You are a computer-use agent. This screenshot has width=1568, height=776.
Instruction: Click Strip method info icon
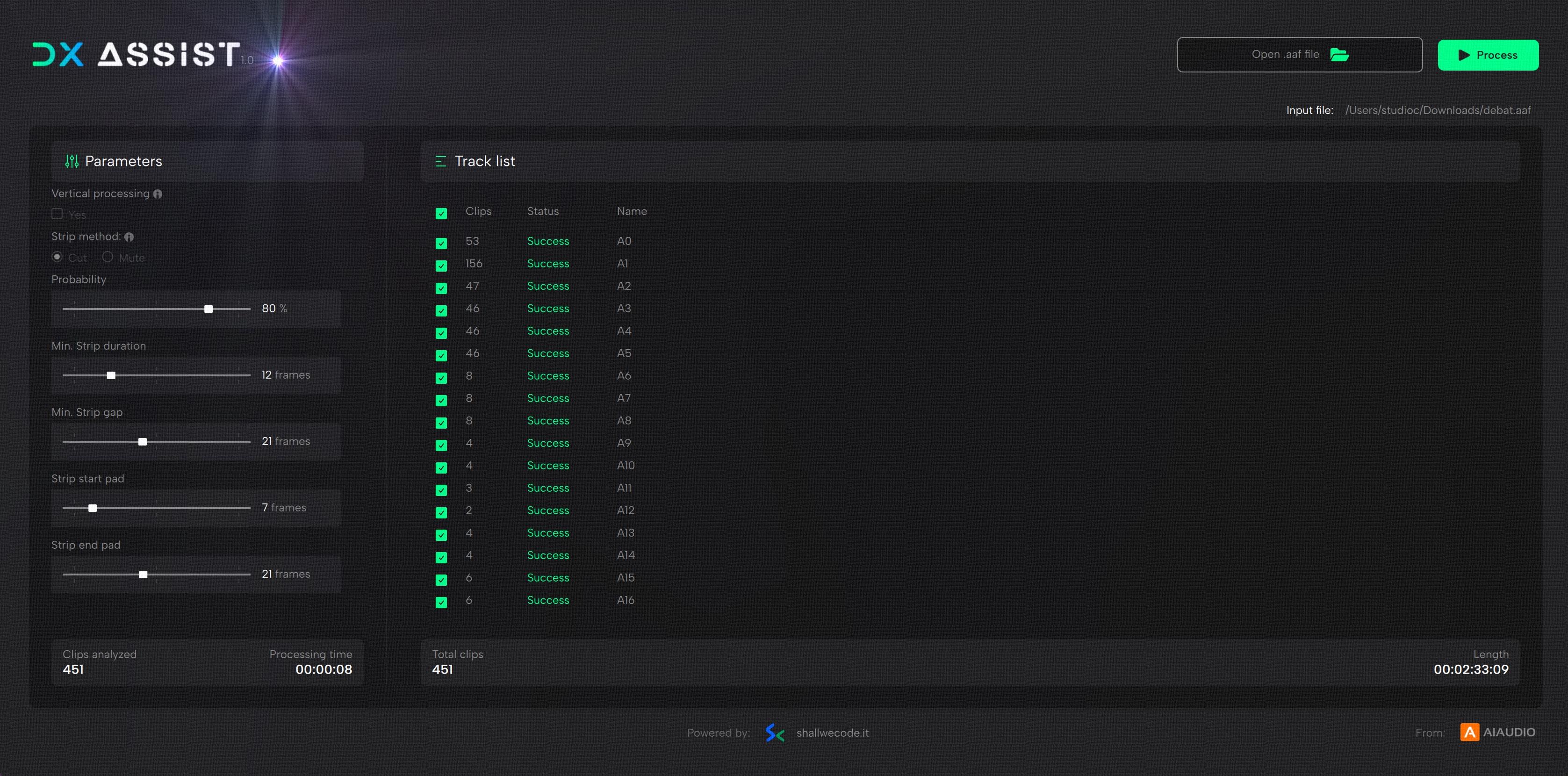coord(129,237)
